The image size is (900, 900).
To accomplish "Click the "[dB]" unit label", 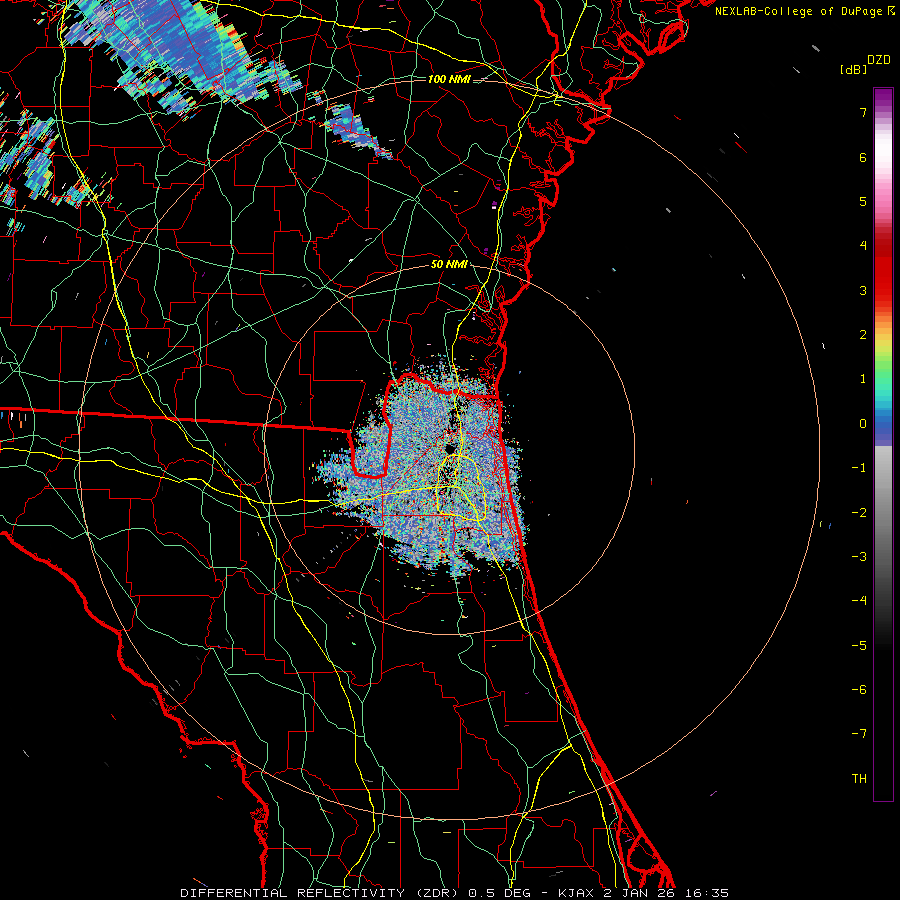I will coord(854,69).
